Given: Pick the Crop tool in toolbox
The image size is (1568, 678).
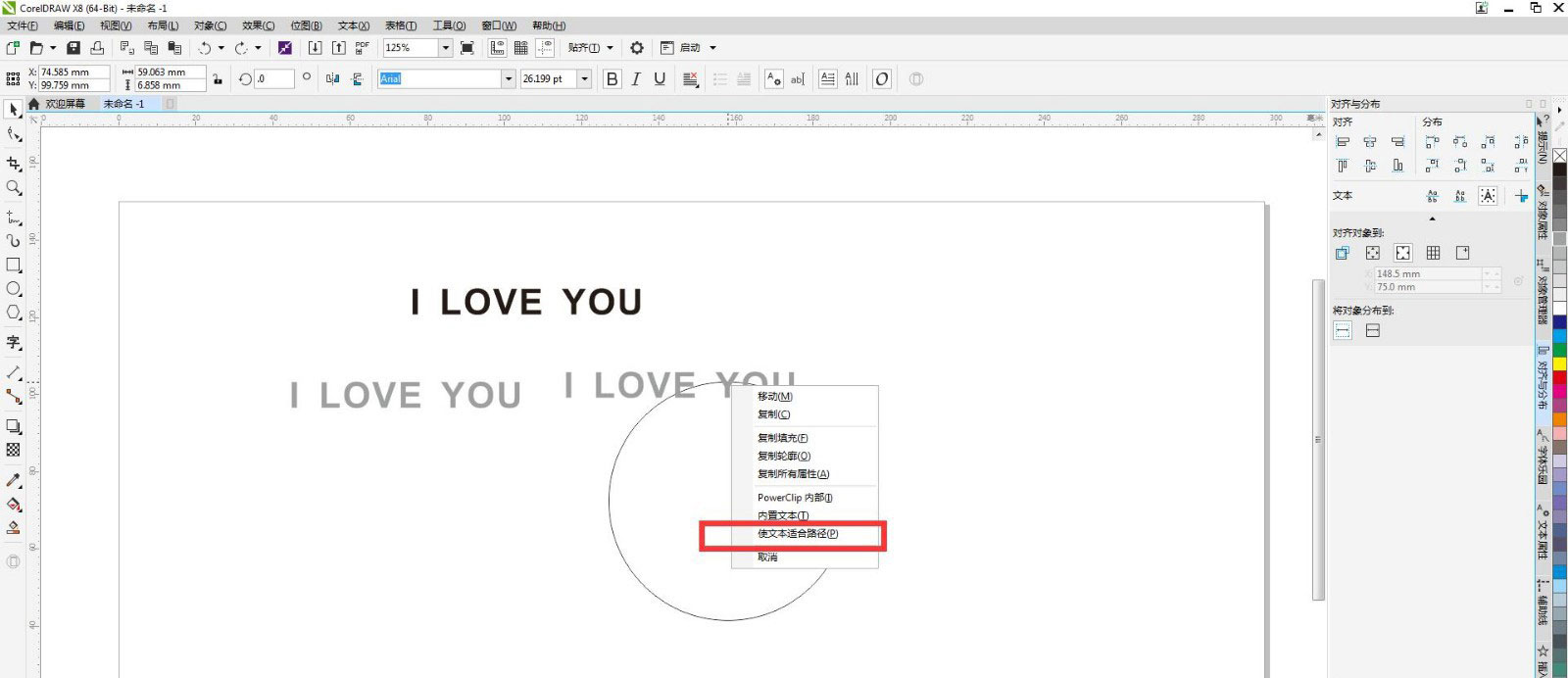Looking at the screenshot, I should (x=14, y=164).
